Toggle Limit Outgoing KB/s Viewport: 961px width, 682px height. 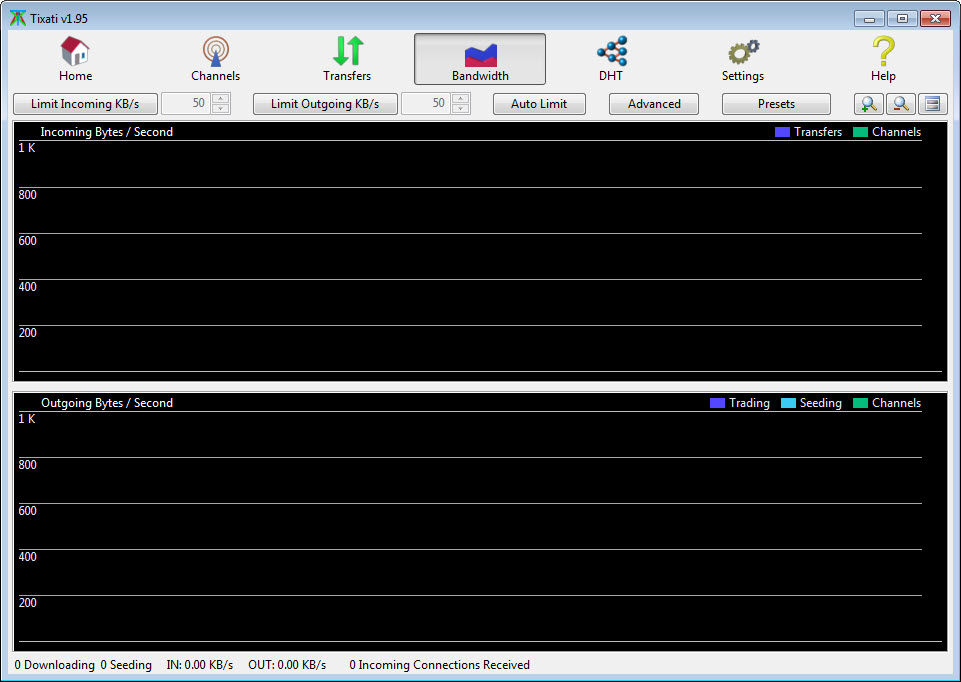325,104
